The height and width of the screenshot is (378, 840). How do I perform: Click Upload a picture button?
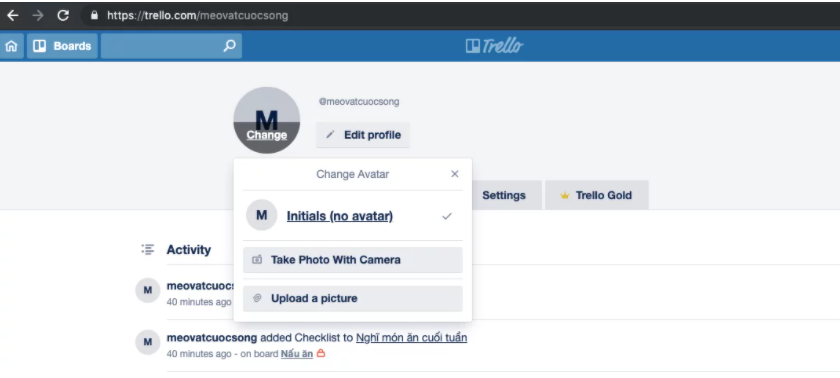click(352, 298)
